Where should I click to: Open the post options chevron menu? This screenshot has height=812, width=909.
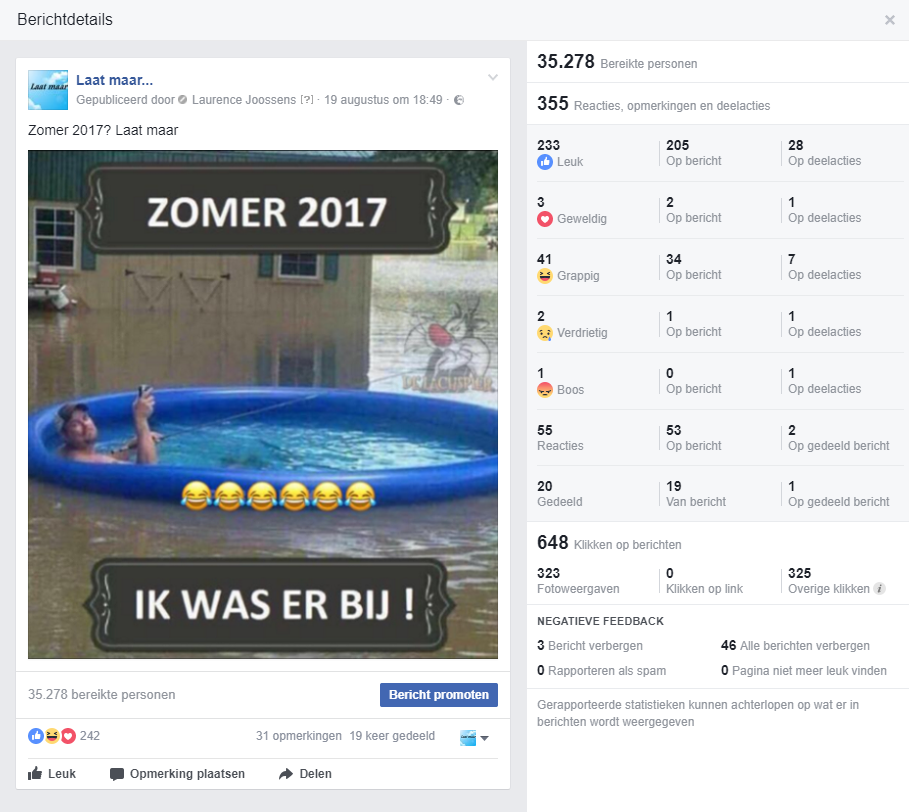pyautogui.click(x=493, y=77)
